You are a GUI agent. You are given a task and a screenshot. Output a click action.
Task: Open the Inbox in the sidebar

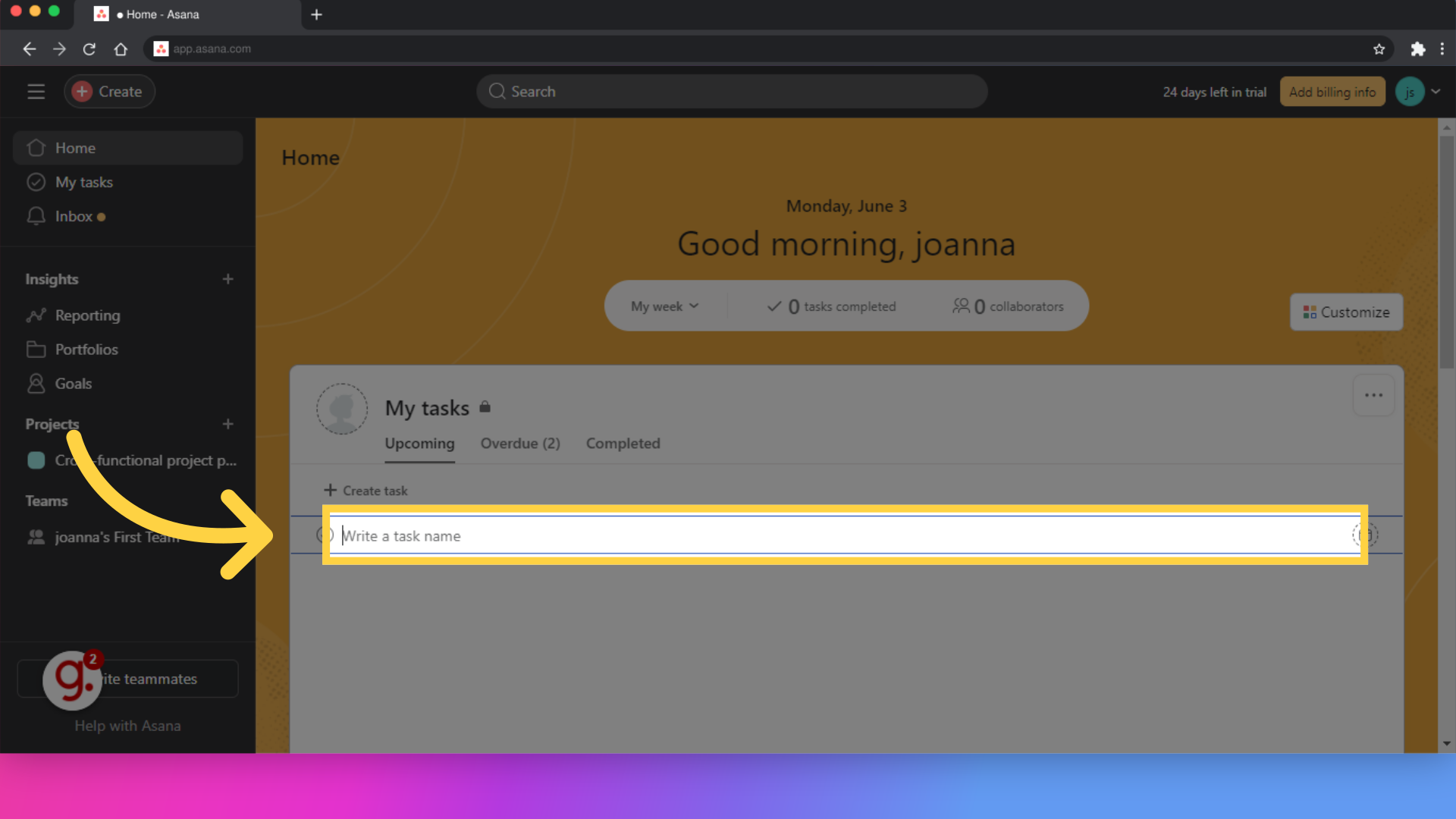pyautogui.click(x=127, y=216)
